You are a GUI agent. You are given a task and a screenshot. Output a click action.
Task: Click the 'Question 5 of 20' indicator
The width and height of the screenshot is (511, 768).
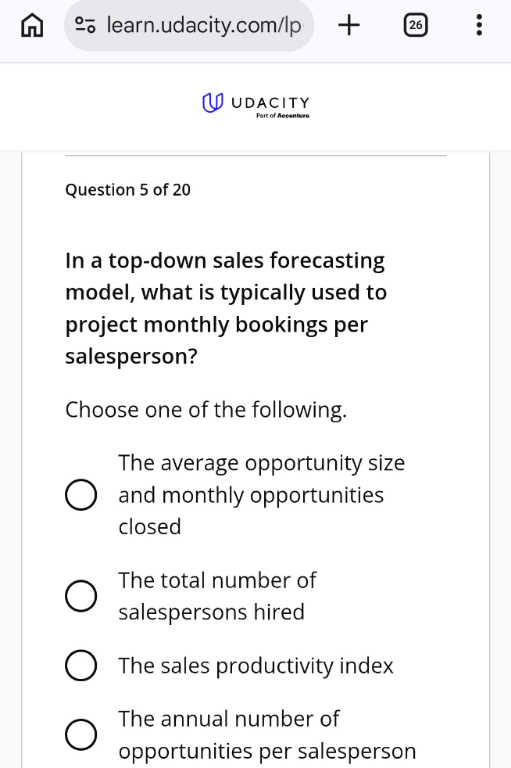point(128,190)
